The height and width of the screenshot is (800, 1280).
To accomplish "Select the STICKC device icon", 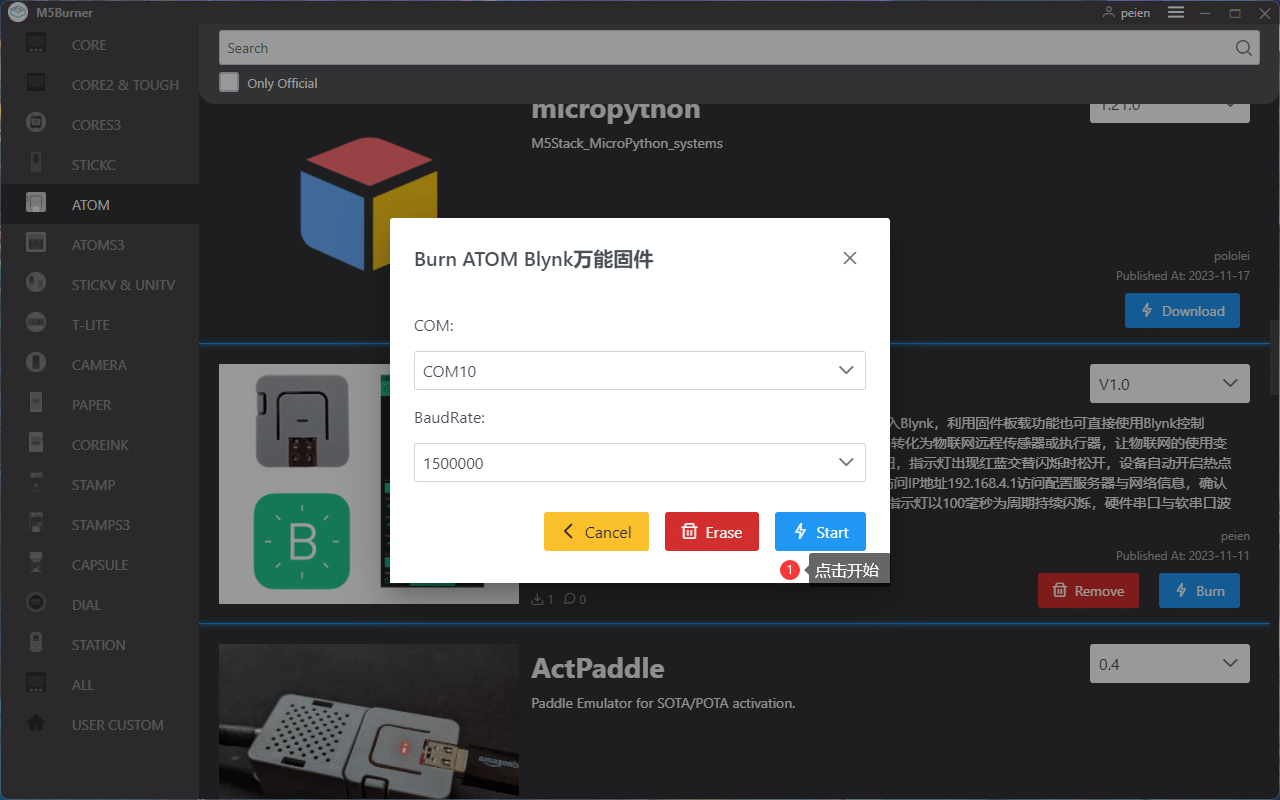I will 36,164.
